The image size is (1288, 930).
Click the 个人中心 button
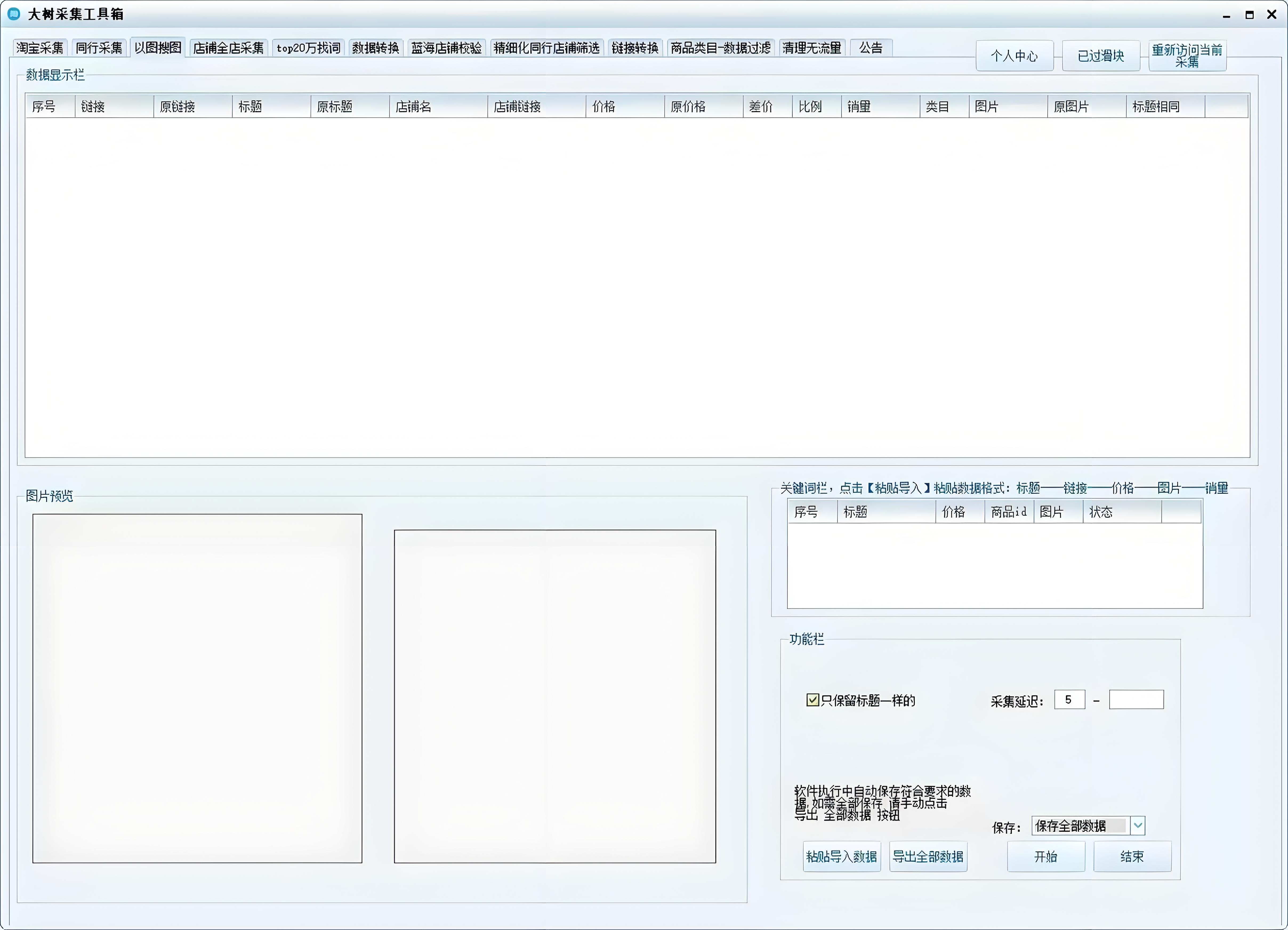1014,56
